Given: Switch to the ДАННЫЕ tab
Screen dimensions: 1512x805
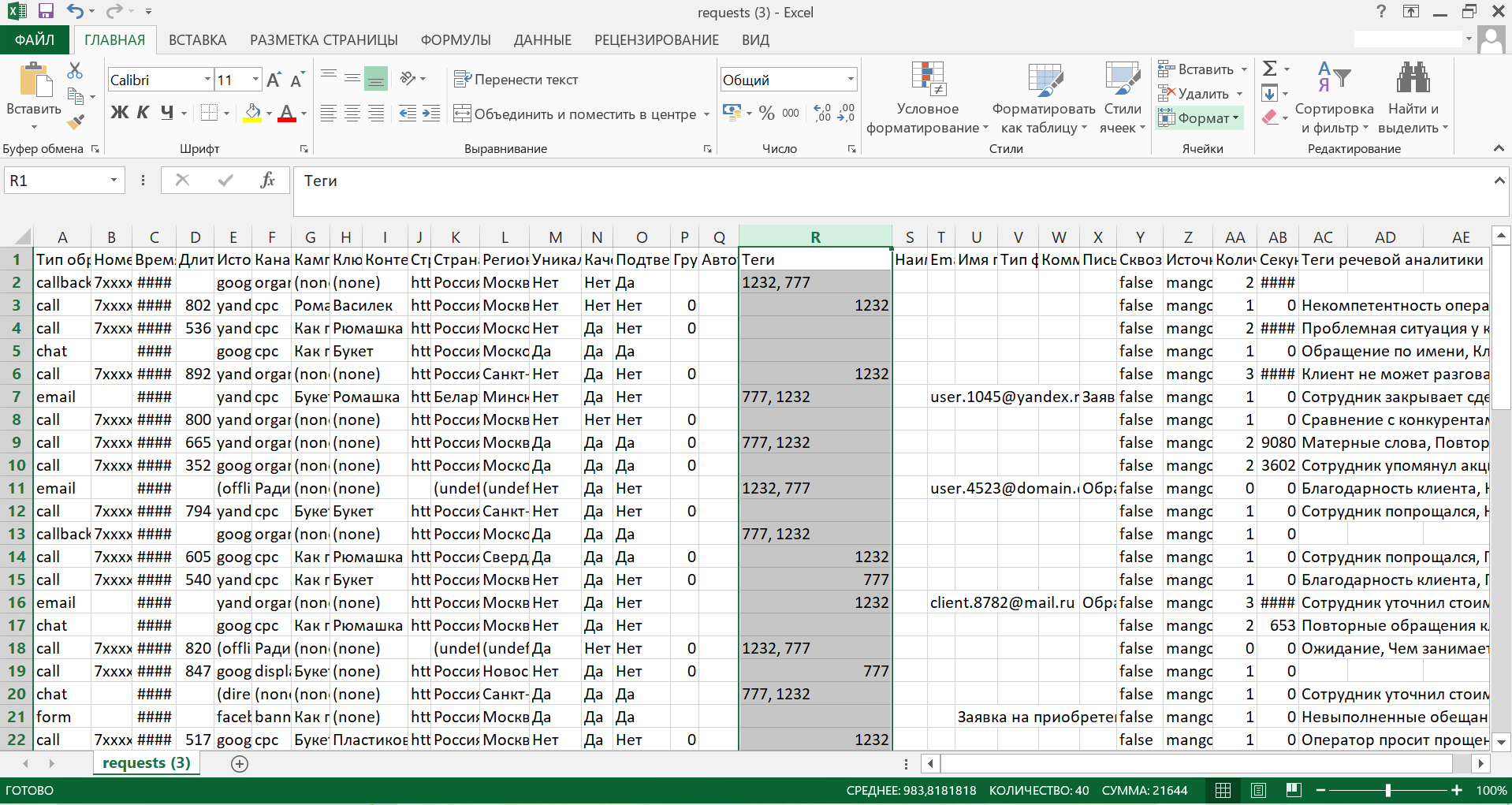Looking at the screenshot, I should pos(542,40).
